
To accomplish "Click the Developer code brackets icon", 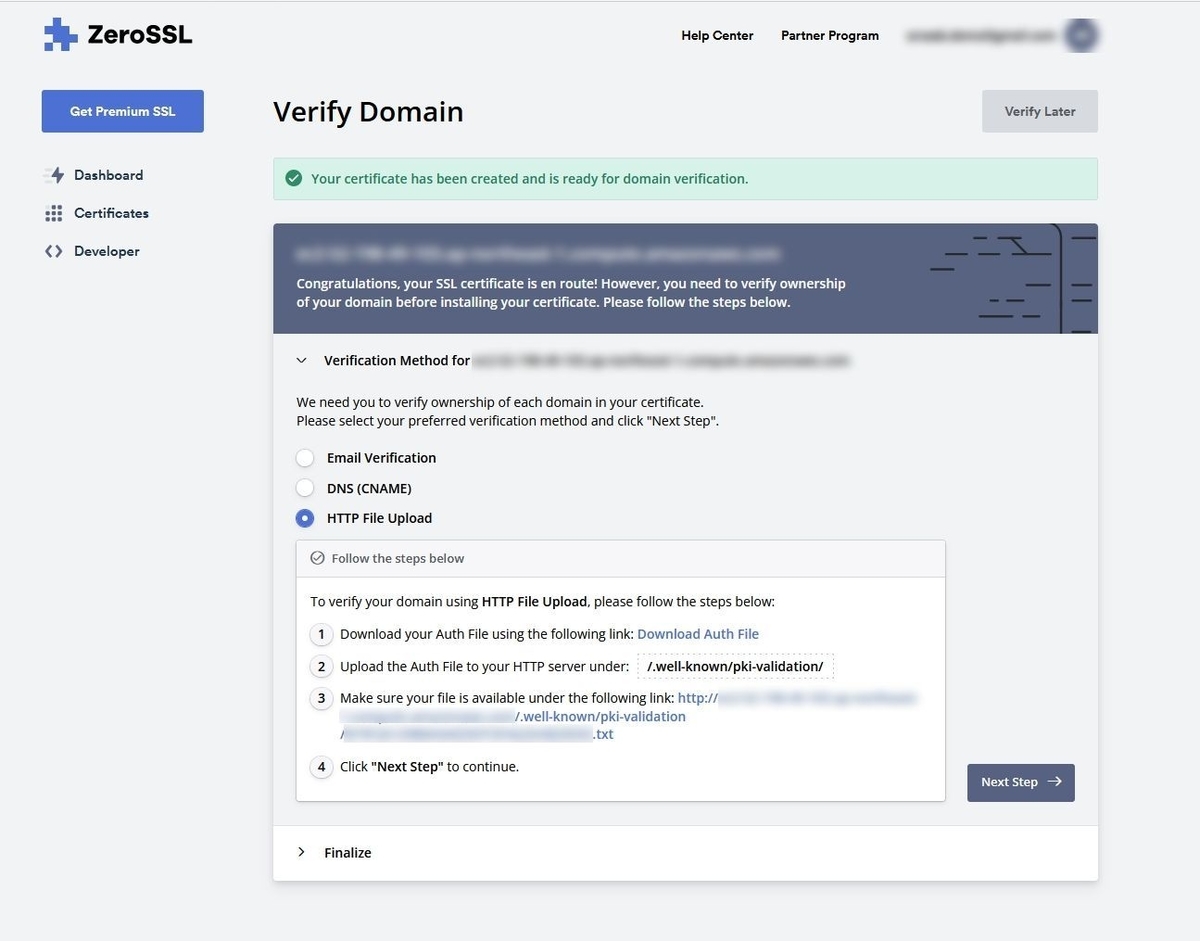I will click(x=54, y=251).
